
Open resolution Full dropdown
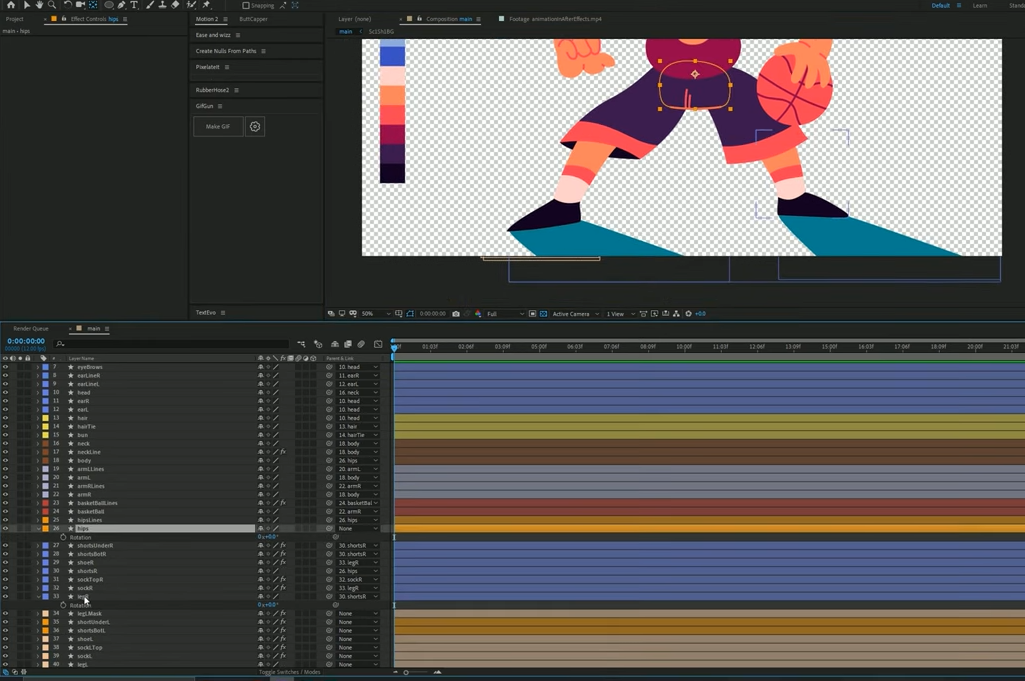[505, 314]
